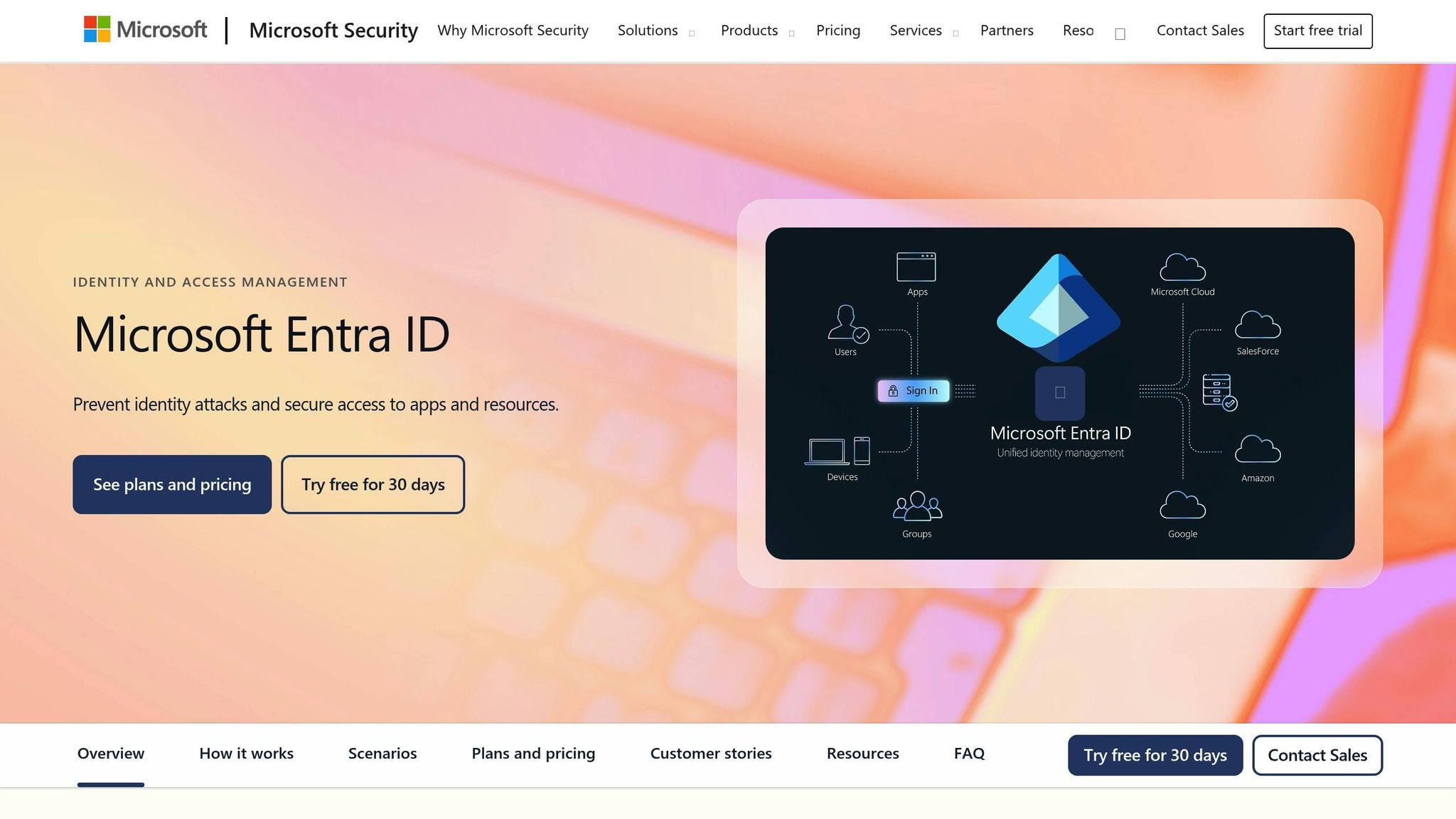The width and height of the screenshot is (1456, 819).
Task: Click the Apps window icon in the diagram
Action: 916,267
